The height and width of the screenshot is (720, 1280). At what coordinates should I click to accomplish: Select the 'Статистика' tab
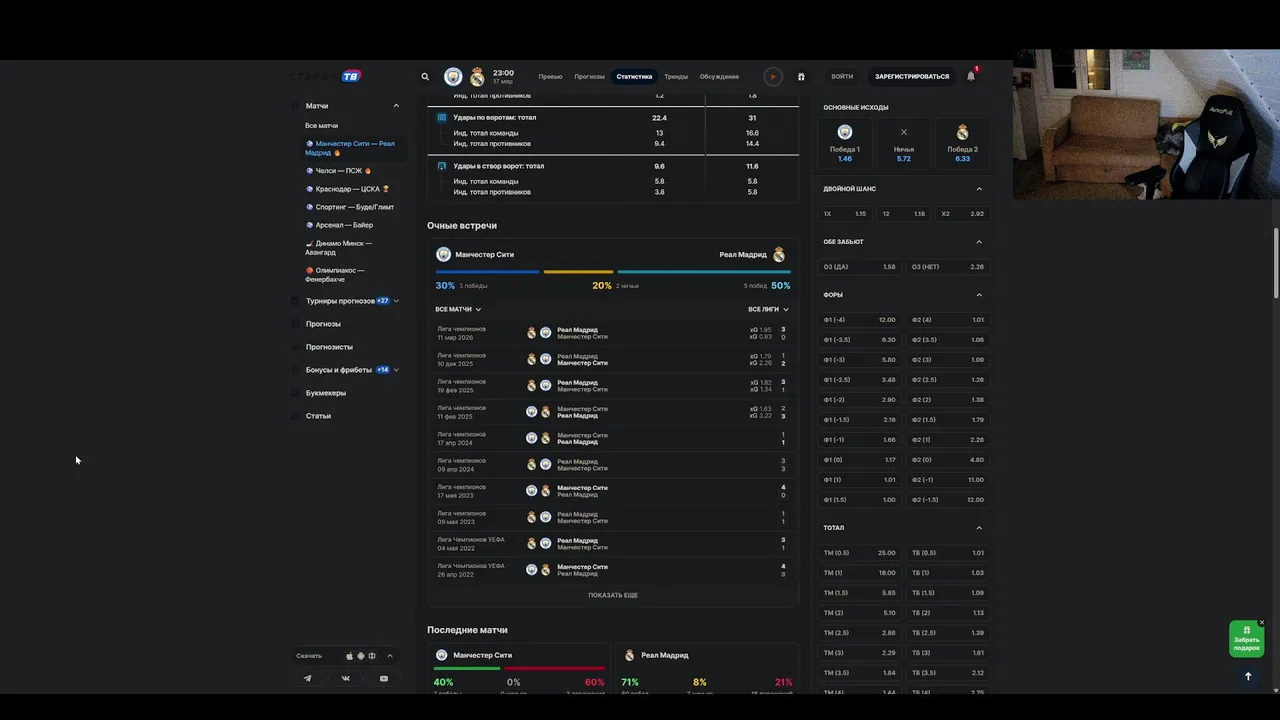(634, 77)
